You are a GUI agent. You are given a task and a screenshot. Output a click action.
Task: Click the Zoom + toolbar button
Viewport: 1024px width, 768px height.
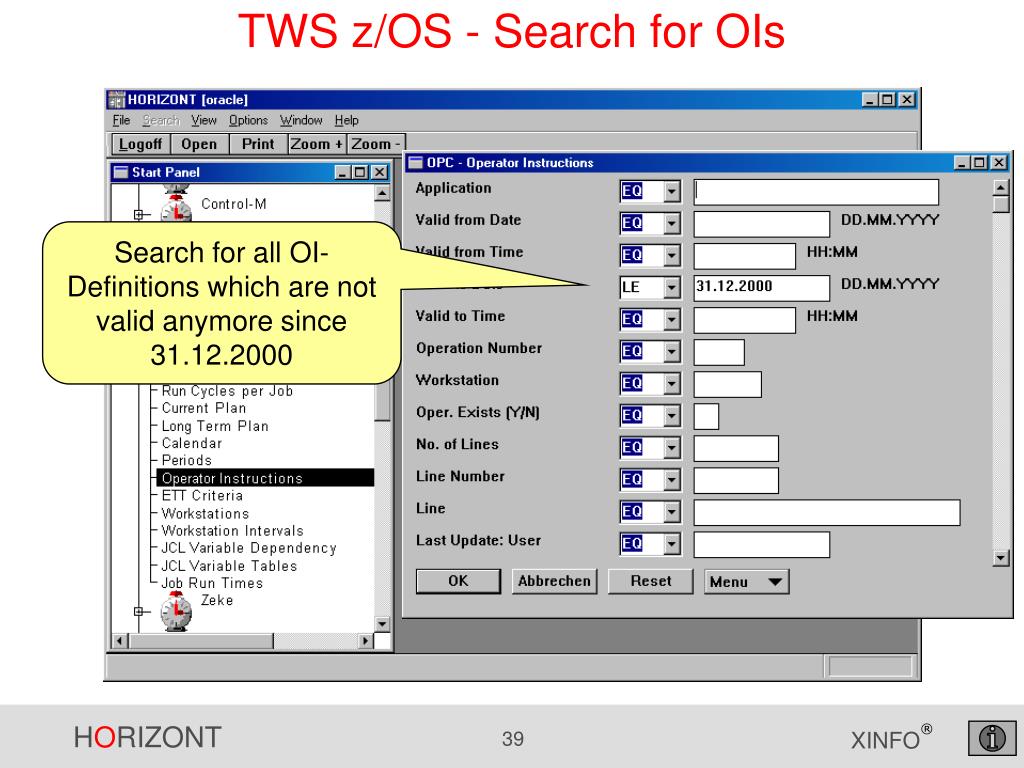317,144
